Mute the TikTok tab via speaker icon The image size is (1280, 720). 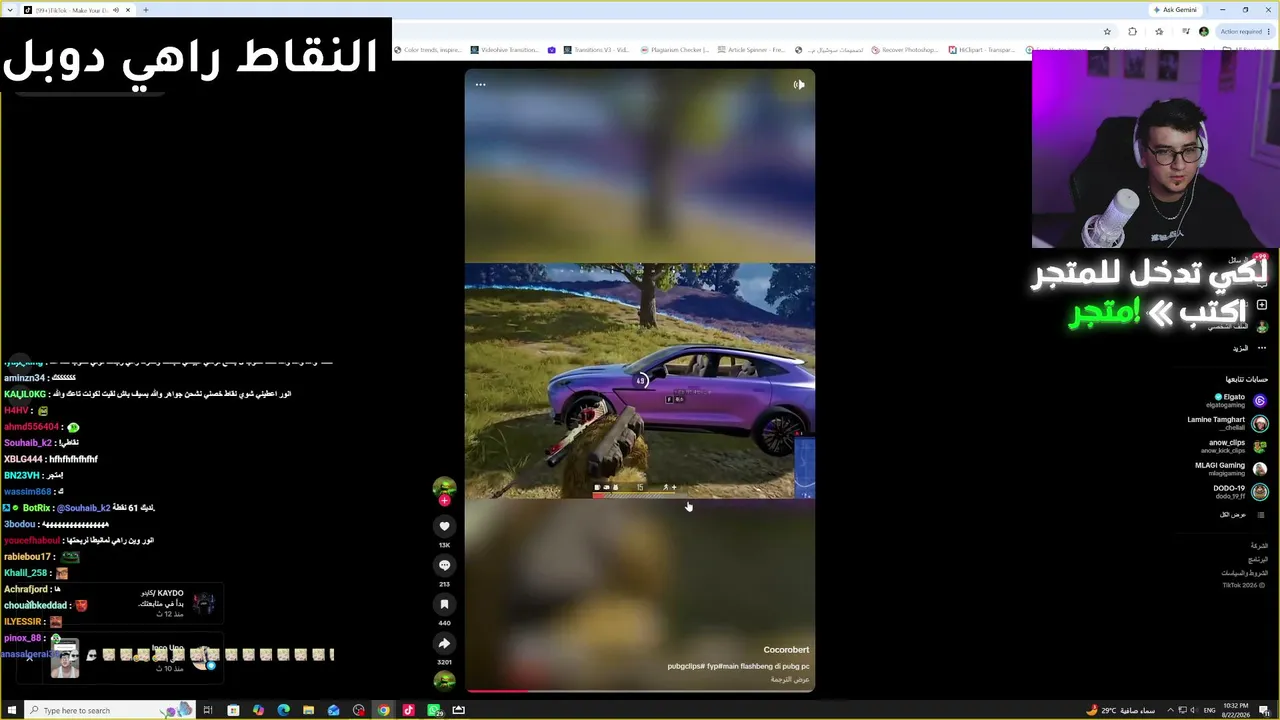pyautogui.click(x=115, y=10)
